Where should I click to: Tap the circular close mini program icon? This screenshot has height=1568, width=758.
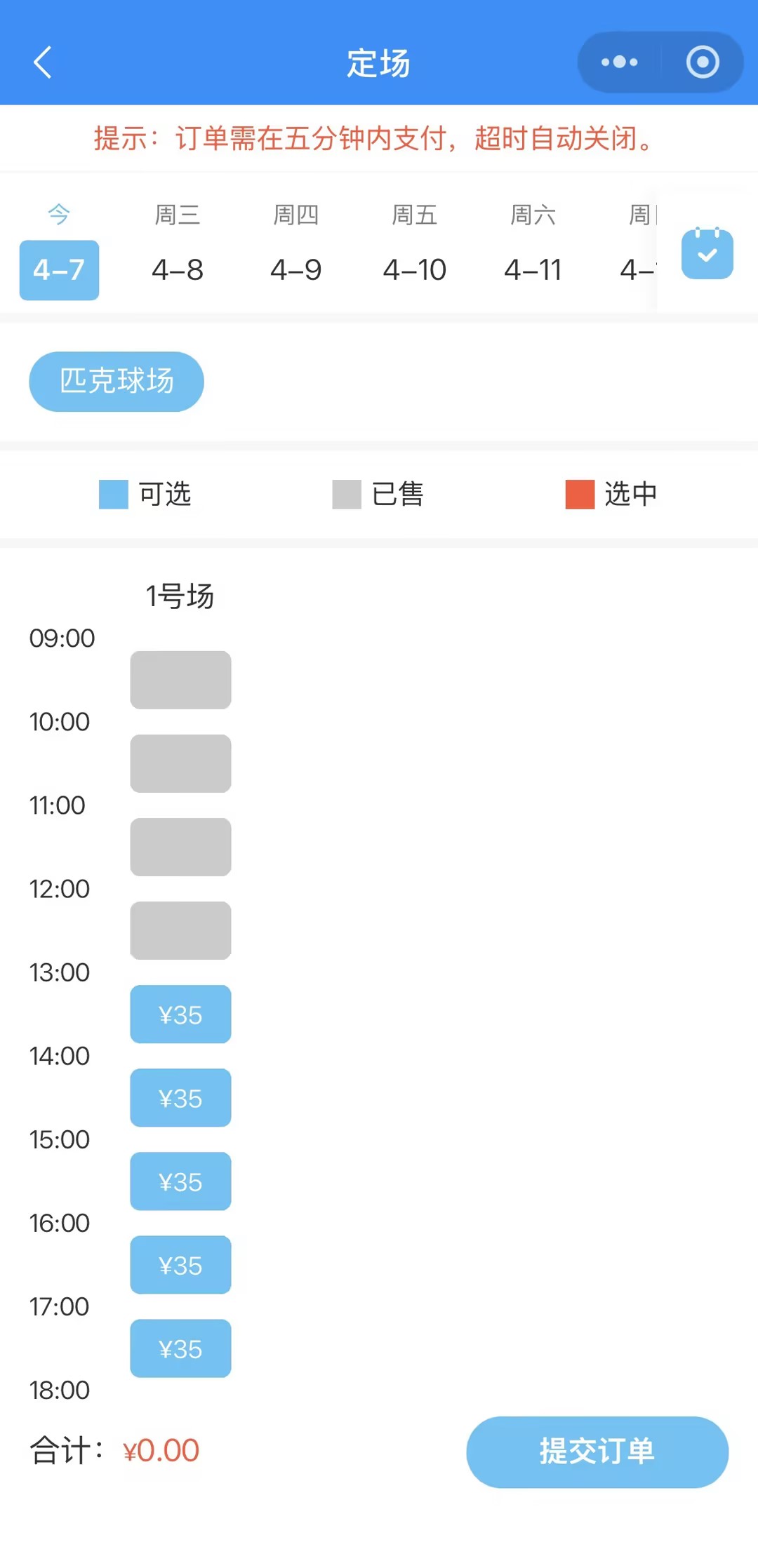tap(702, 62)
